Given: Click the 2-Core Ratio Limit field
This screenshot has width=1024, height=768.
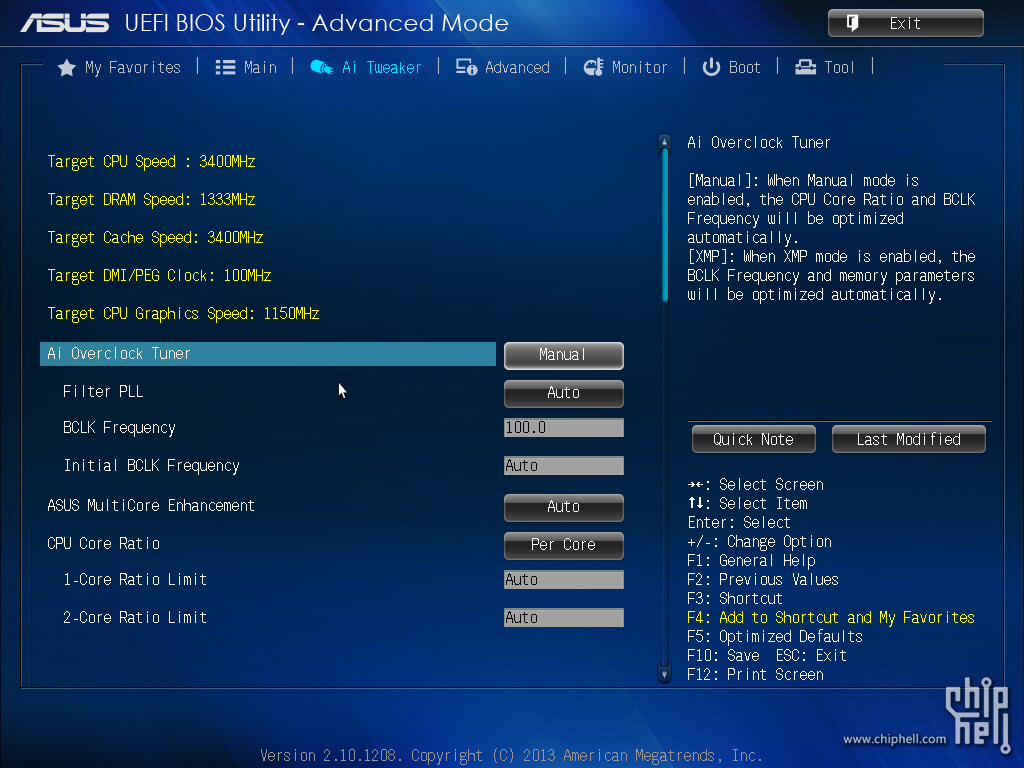Looking at the screenshot, I should click(564, 618).
